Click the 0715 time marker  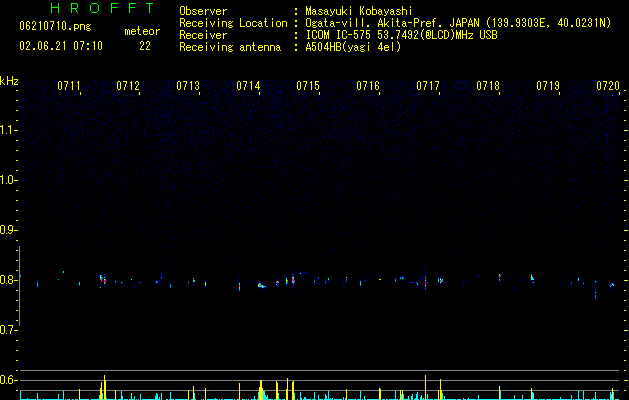(308, 86)
